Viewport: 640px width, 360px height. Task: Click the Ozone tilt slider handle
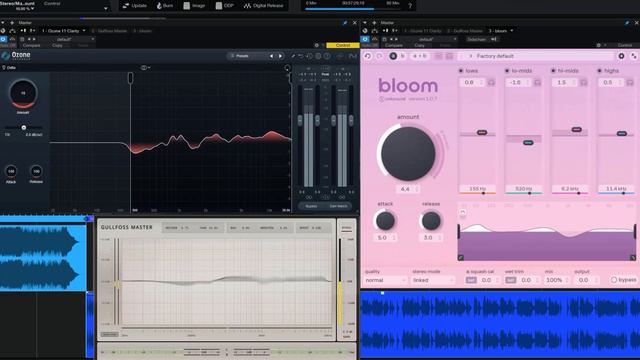(x=24, y=128)
